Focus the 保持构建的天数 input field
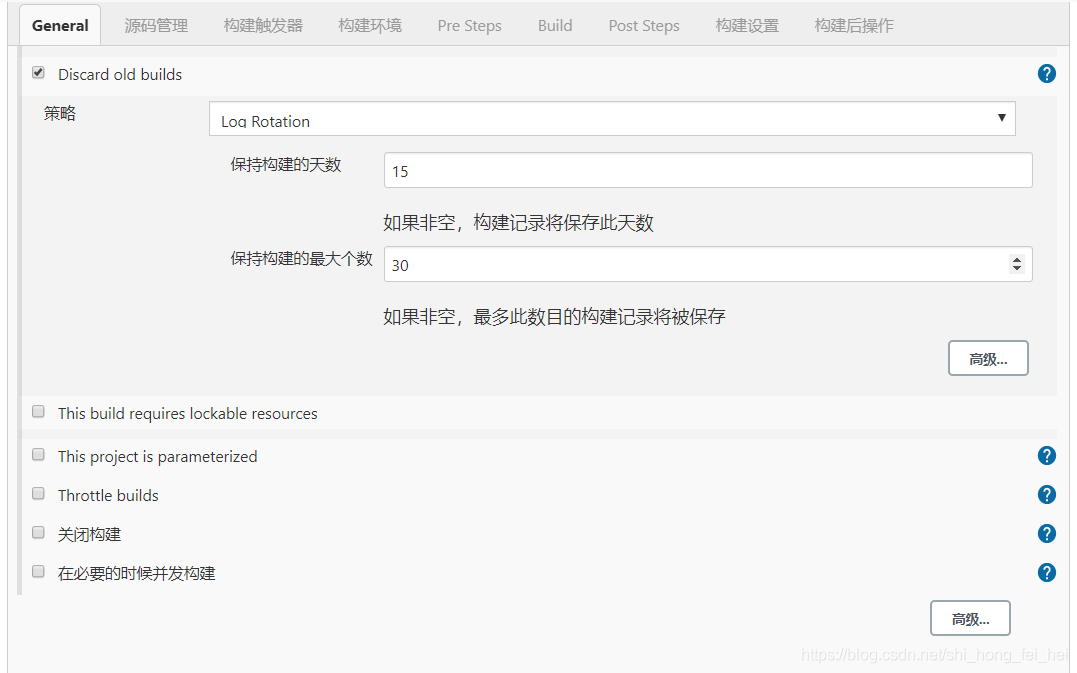Viewport: 1077px width, 673px height. point(707,170)
